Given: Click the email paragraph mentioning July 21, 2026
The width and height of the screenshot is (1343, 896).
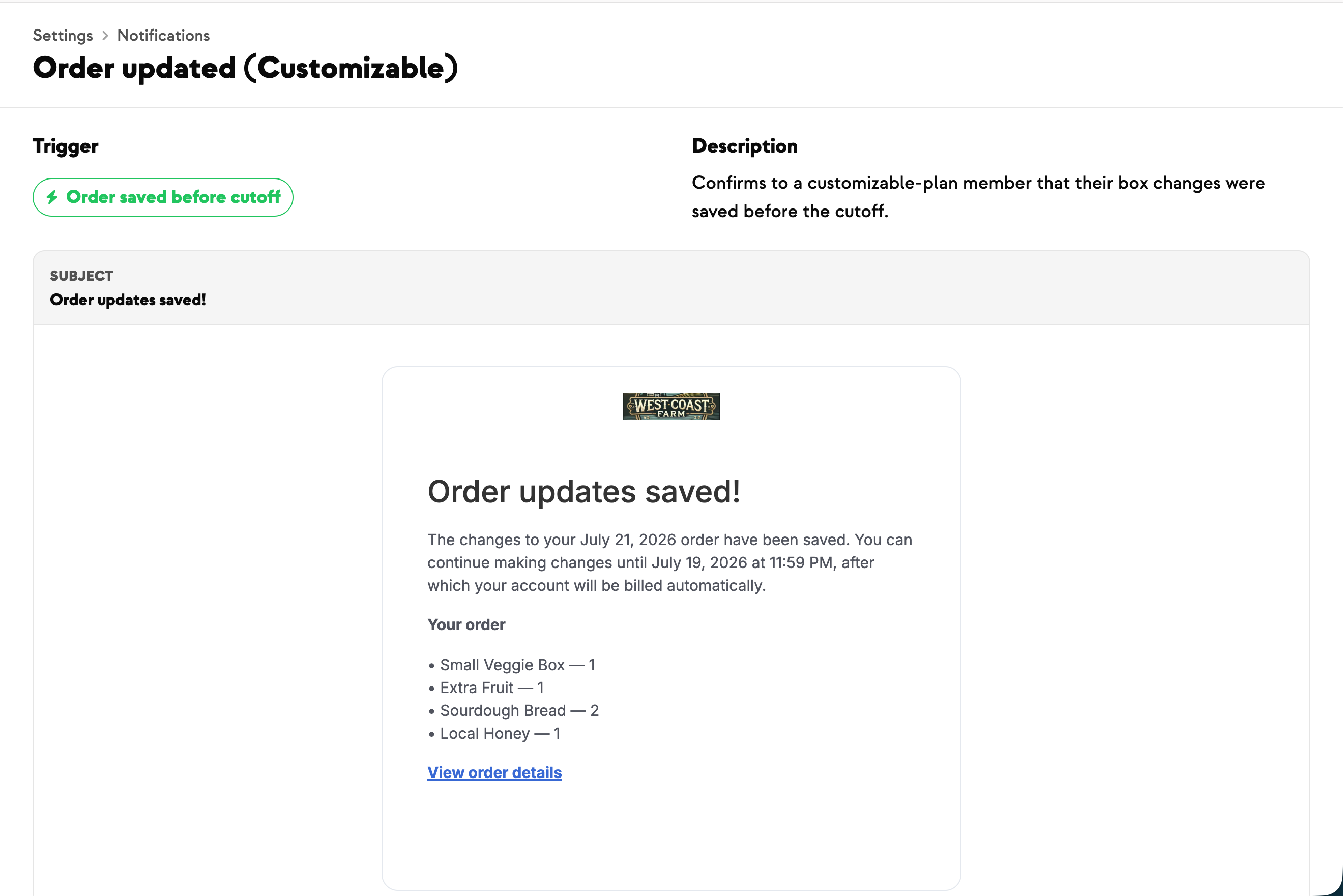Looking at the screenshot, I should (670, 563).
